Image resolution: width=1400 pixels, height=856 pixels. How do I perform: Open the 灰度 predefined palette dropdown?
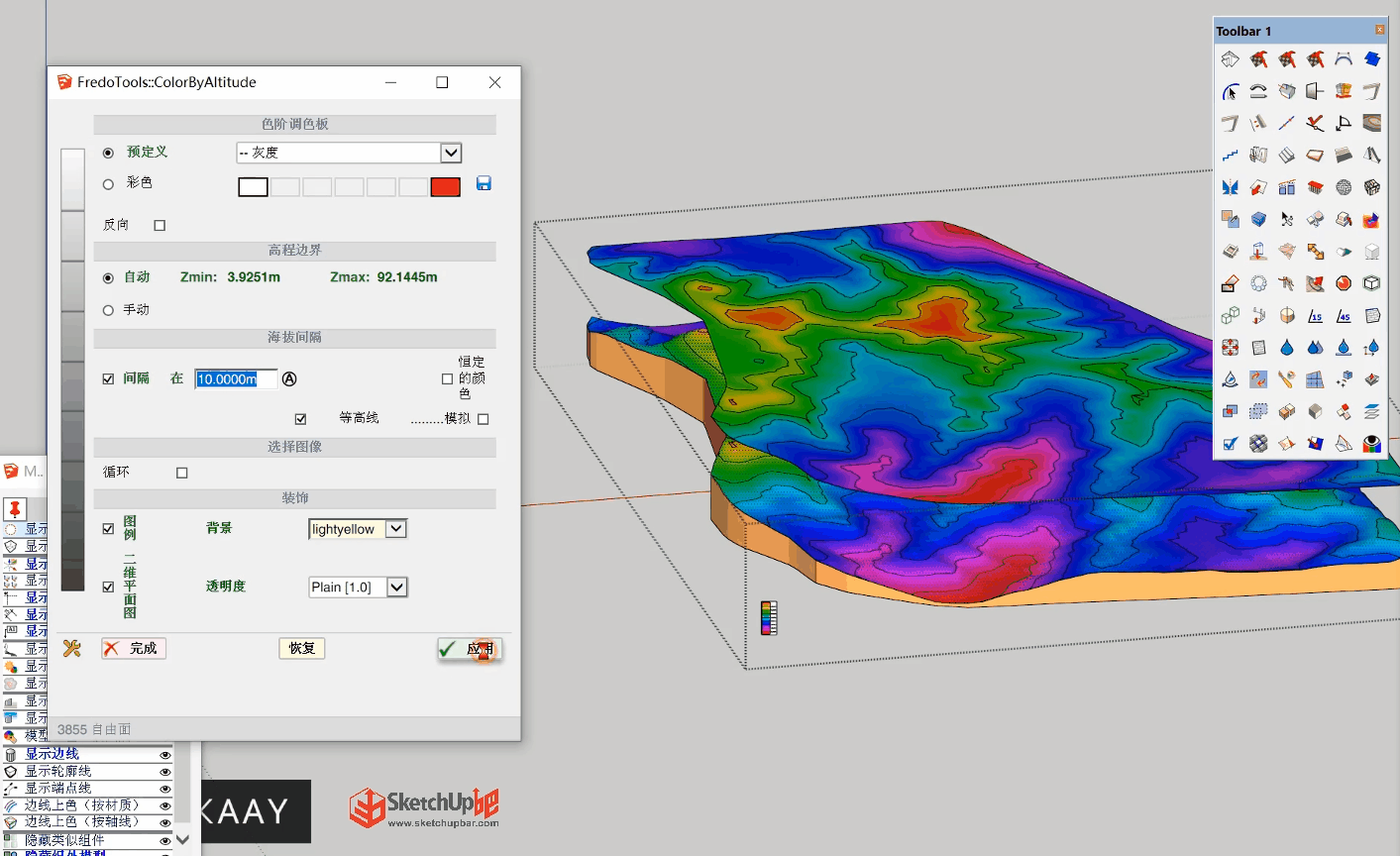pos(451,153)
